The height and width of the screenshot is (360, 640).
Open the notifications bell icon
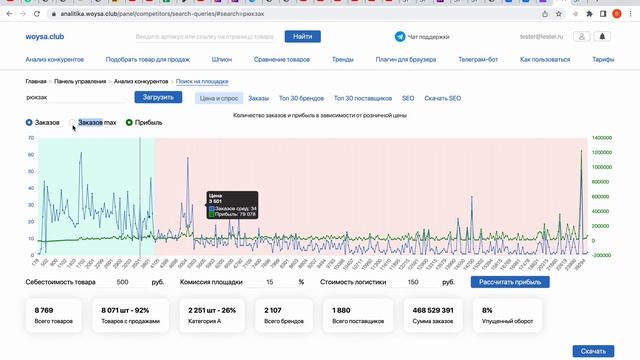[x=602, y=36]
